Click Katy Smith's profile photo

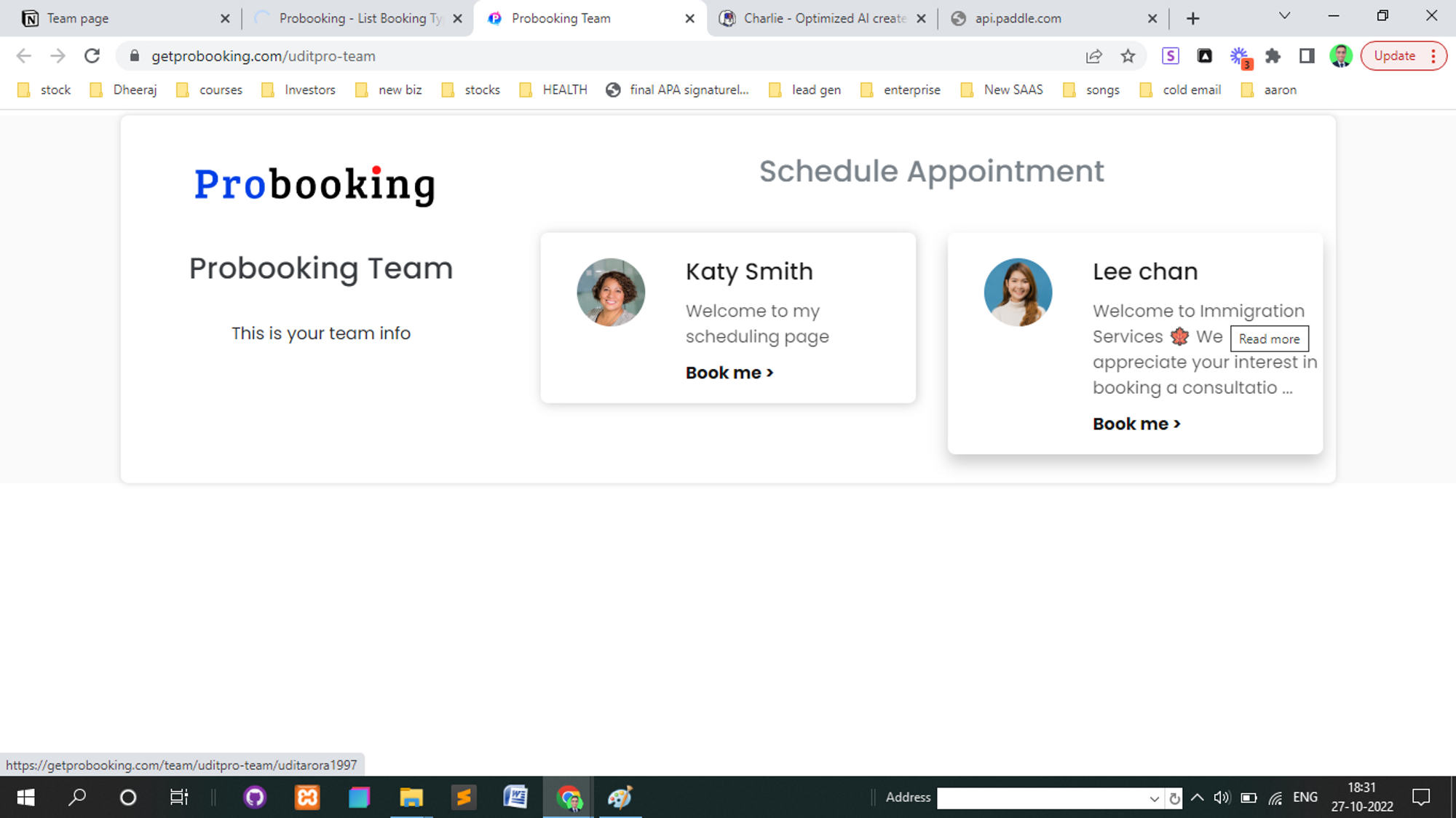pyautogui.click(x=611, y=292)
